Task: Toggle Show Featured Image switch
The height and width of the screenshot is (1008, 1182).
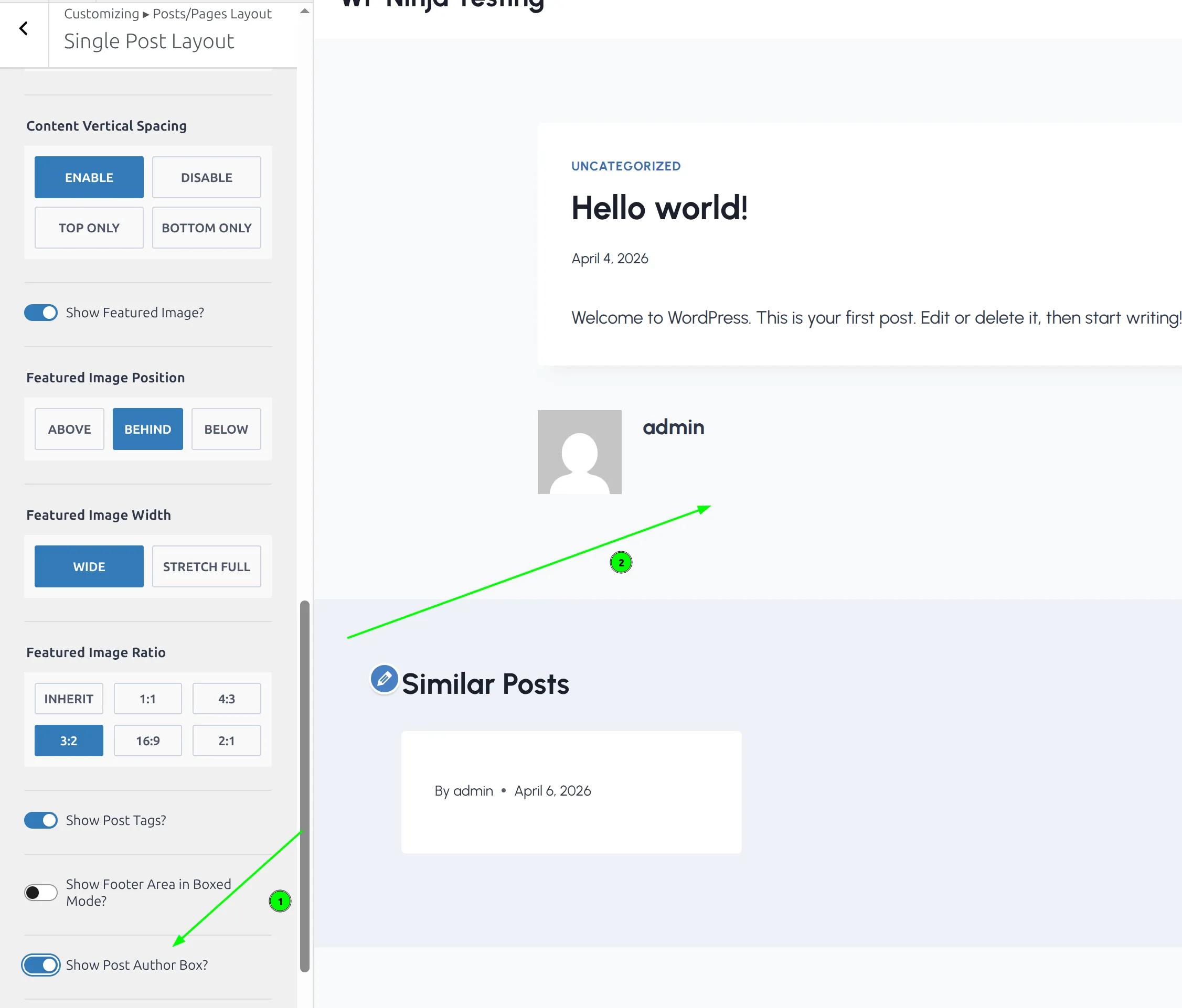Action: pyautogui.click(x=41, y=313)
